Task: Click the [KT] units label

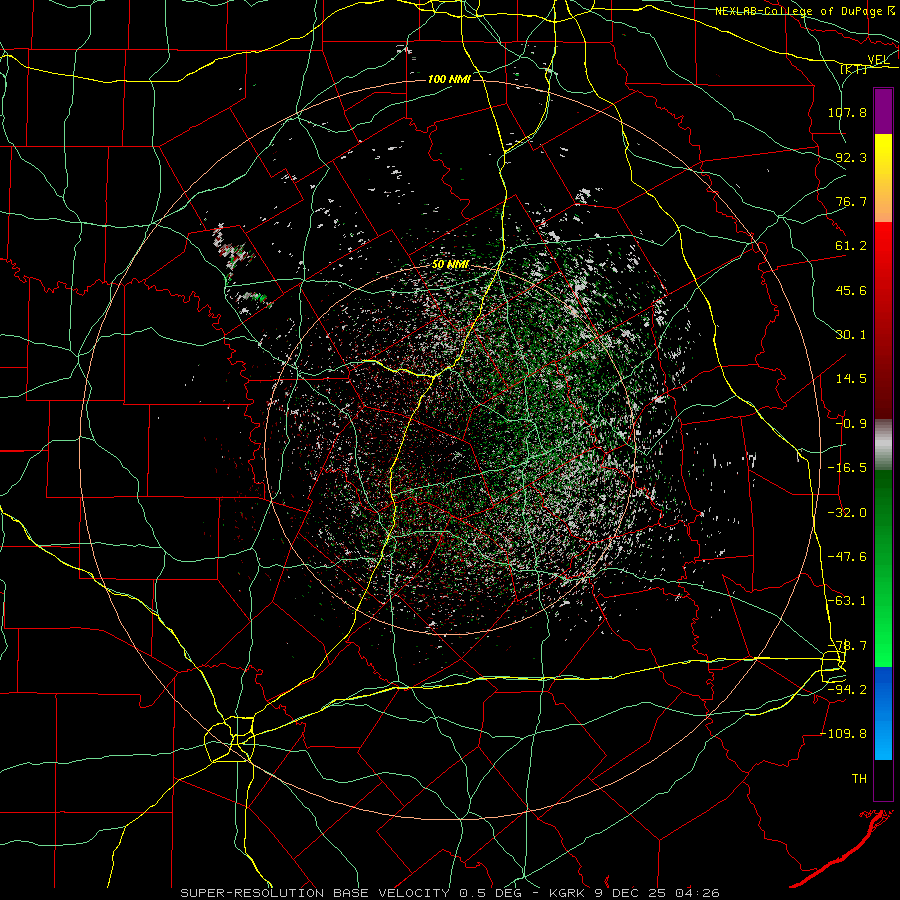Action: [854, 69]
